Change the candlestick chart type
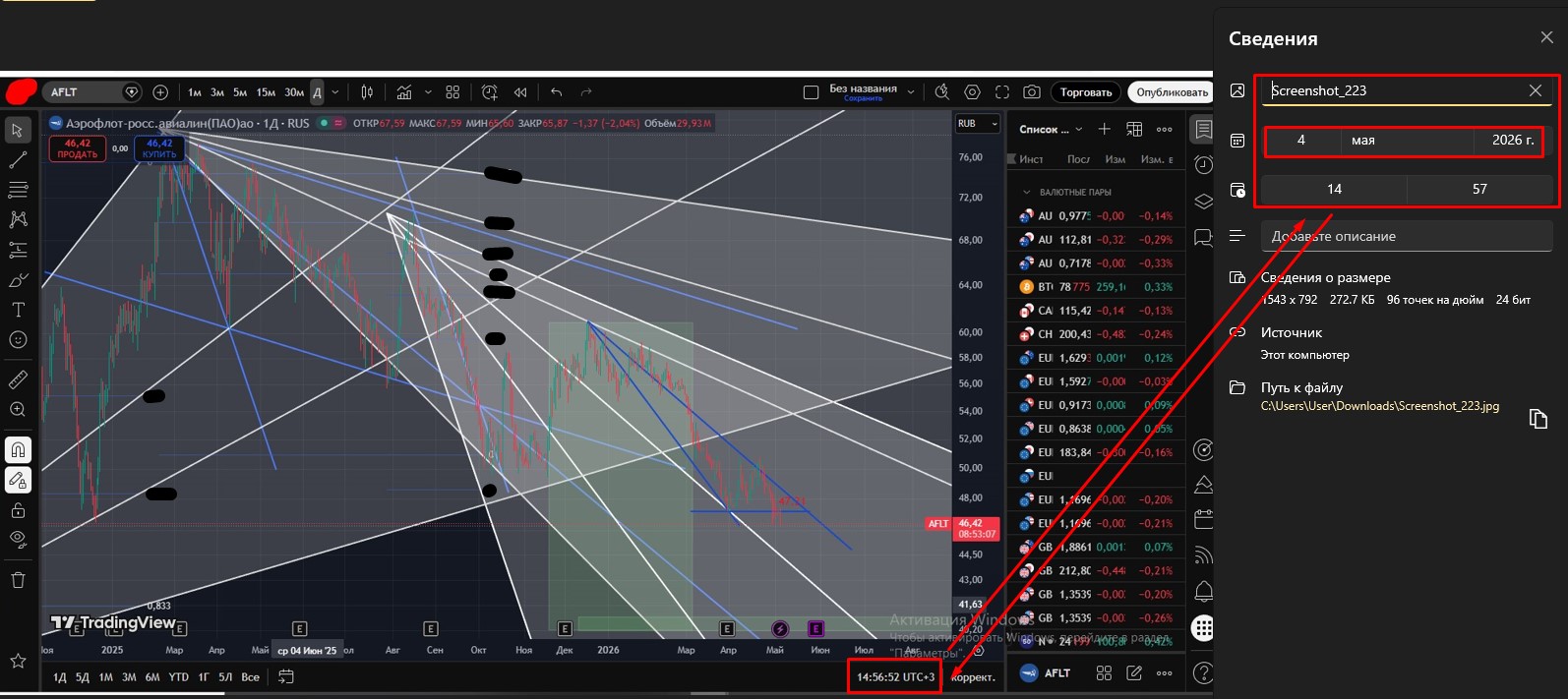 tap(367, 92)
